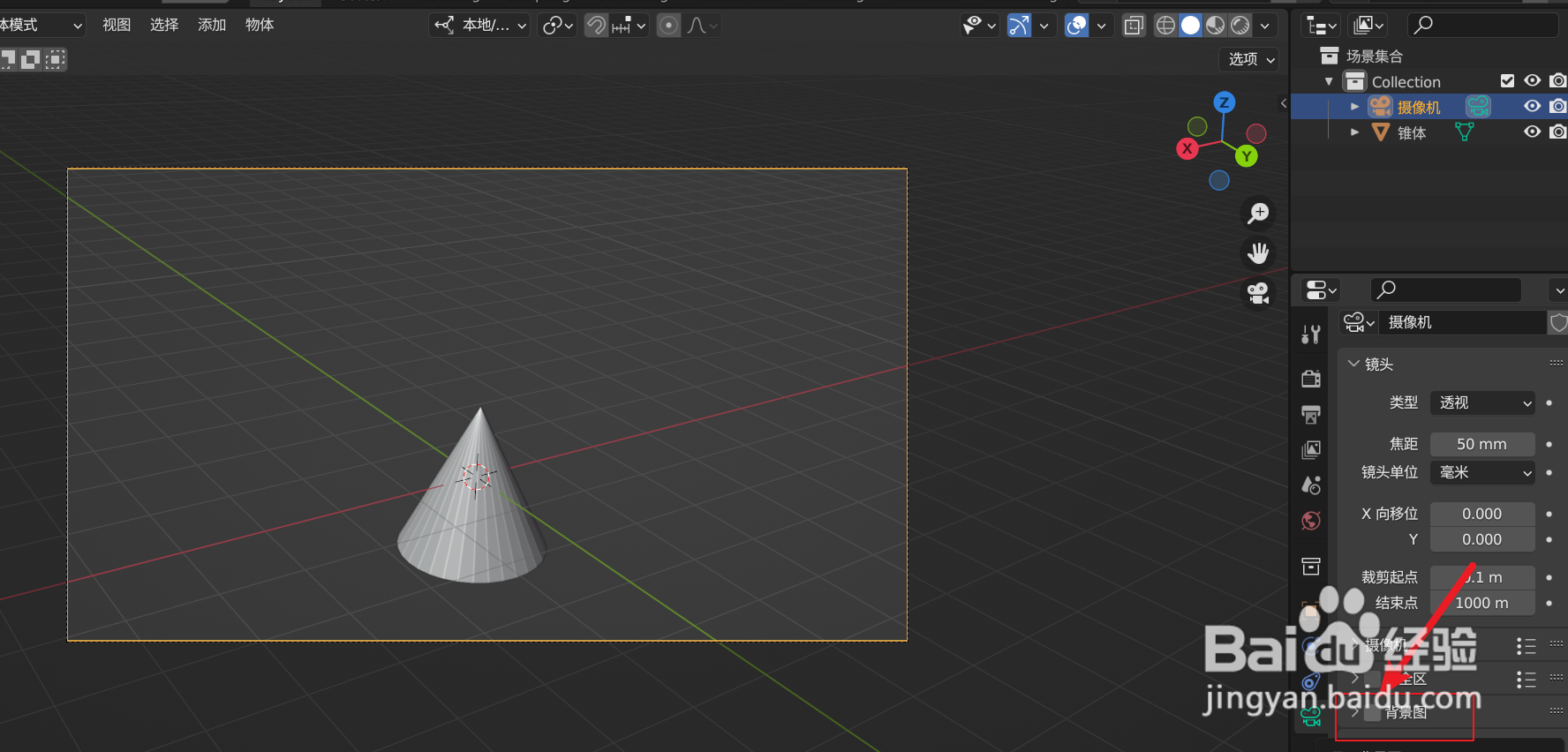
Task: Click the X 向移位 0.000 field
Action: click(x=1482, y=514)
